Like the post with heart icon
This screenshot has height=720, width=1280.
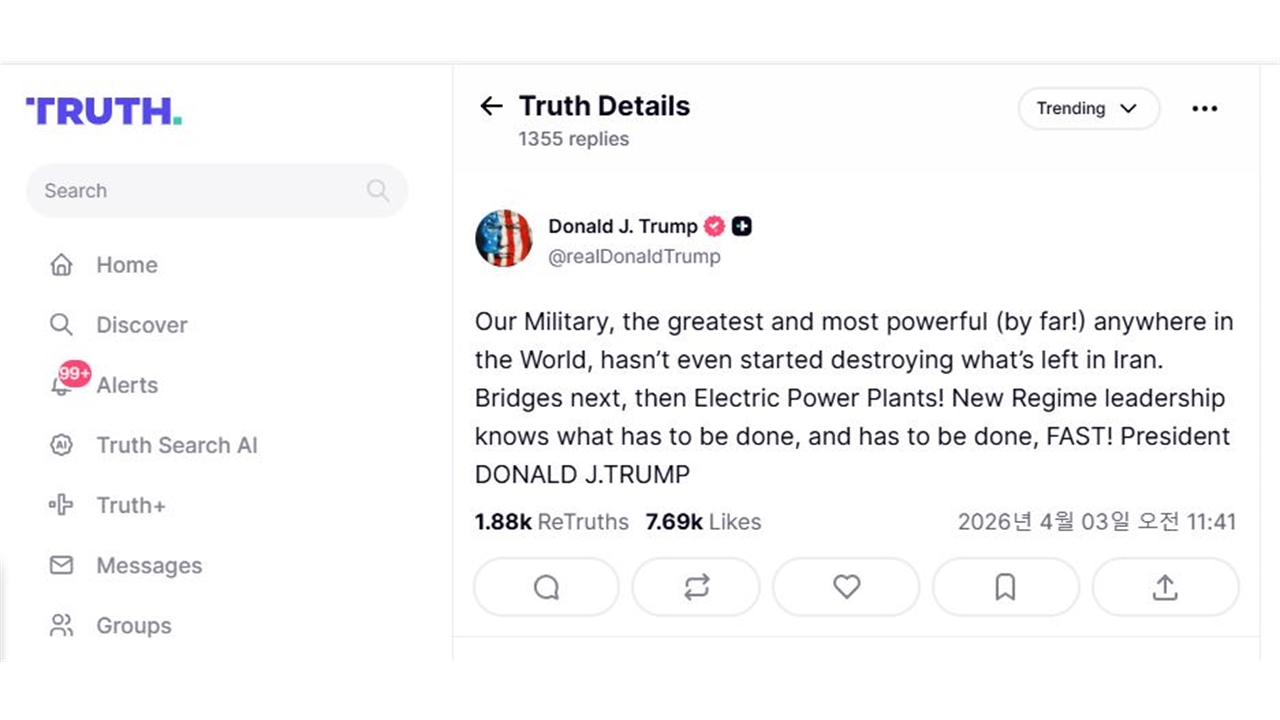(x=846, y=587)
